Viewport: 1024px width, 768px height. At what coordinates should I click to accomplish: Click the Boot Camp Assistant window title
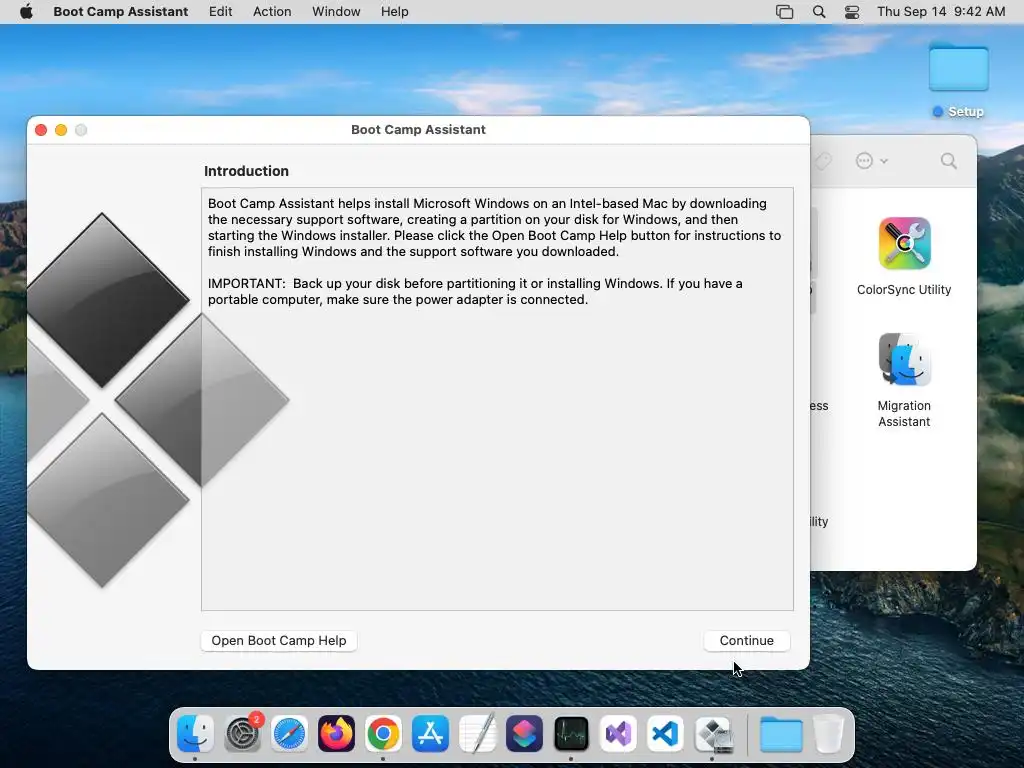tap(419, 129)
